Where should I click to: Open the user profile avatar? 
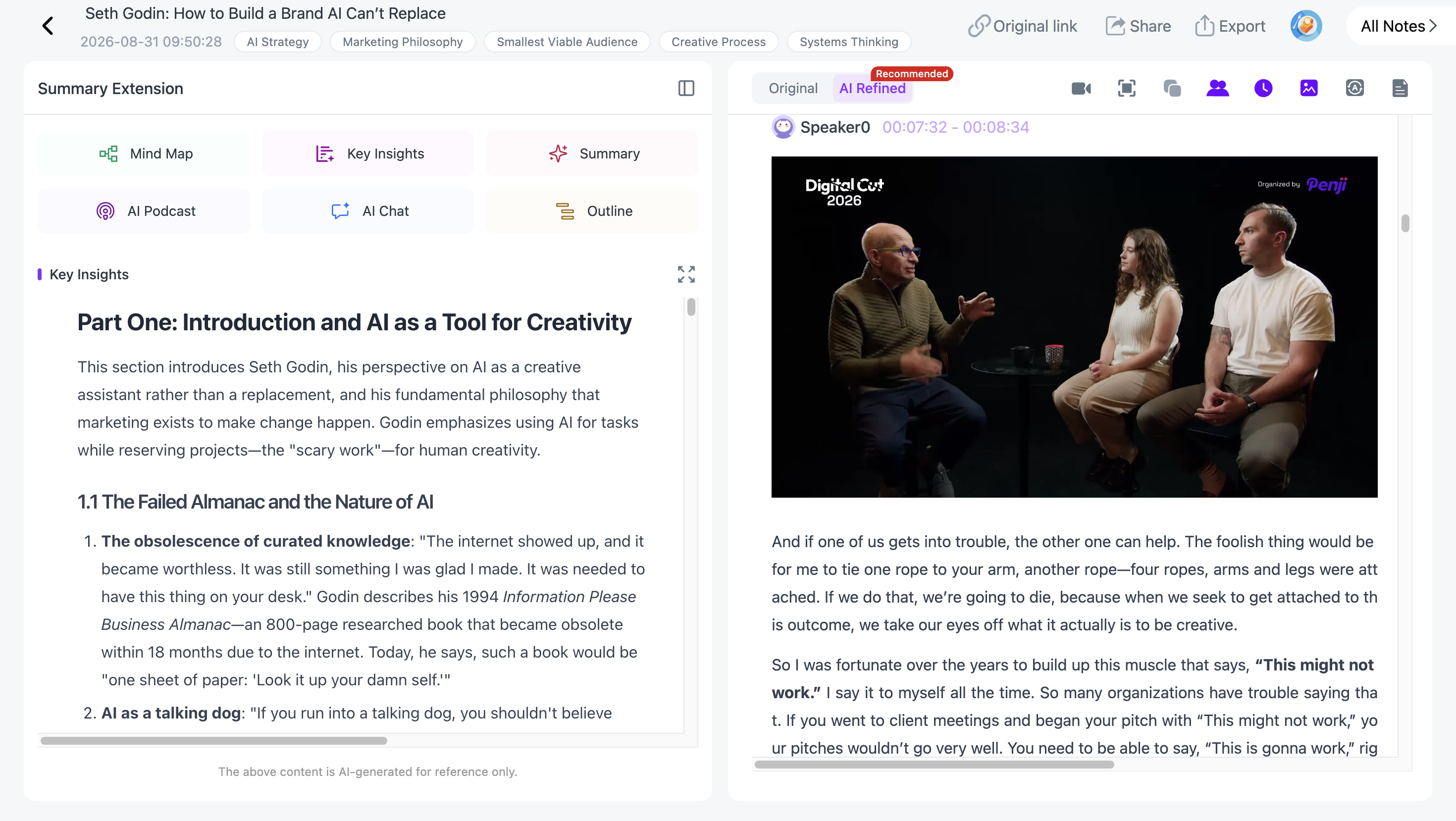1305,26
